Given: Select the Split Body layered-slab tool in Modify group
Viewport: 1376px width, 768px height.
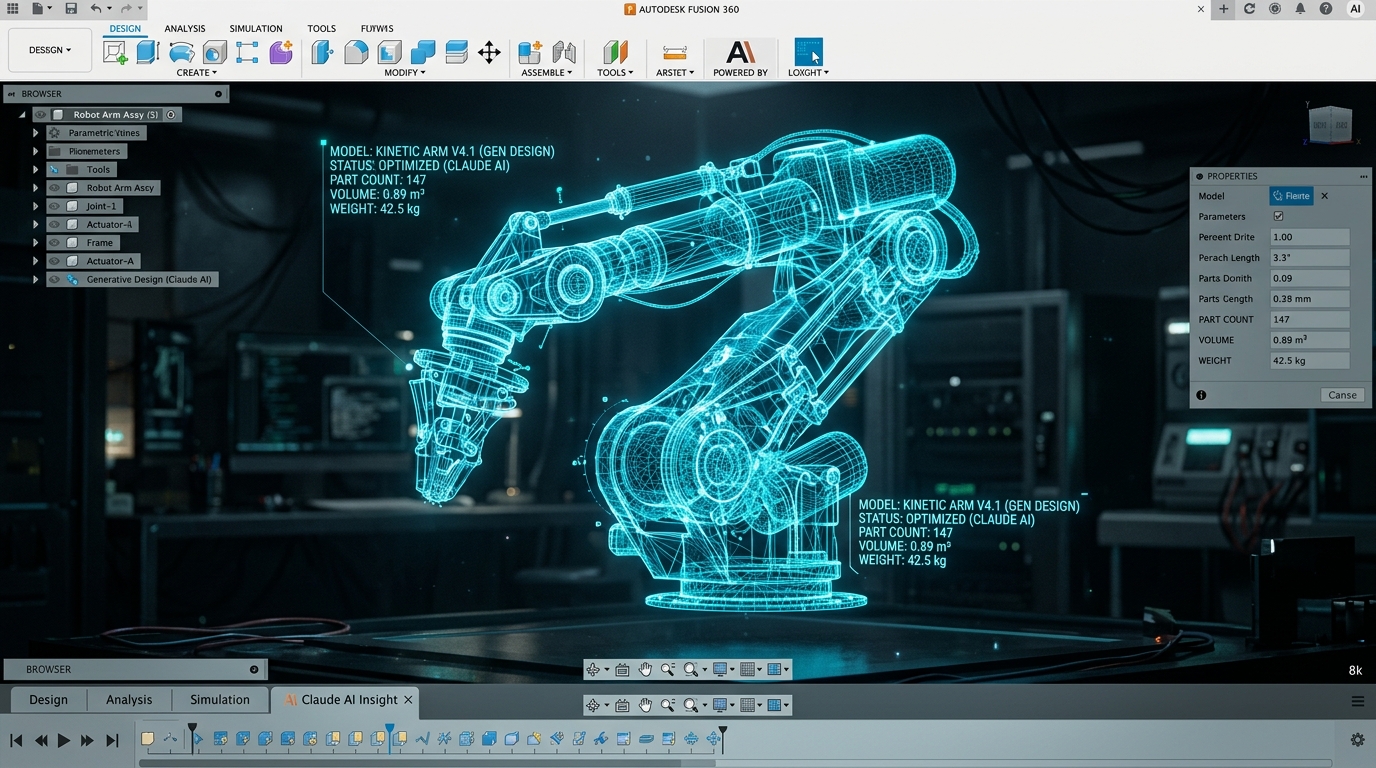Looking at the screenshot, I should coord(456,52).
